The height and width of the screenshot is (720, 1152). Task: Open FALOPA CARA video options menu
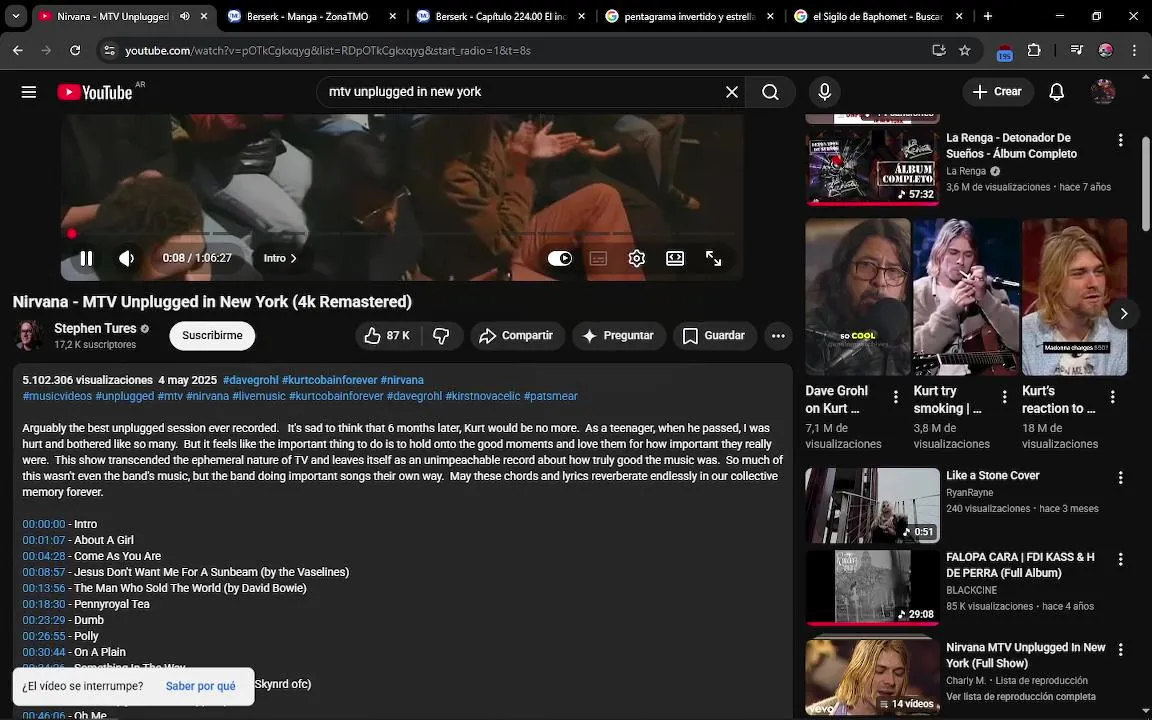tap(1120, 559)
